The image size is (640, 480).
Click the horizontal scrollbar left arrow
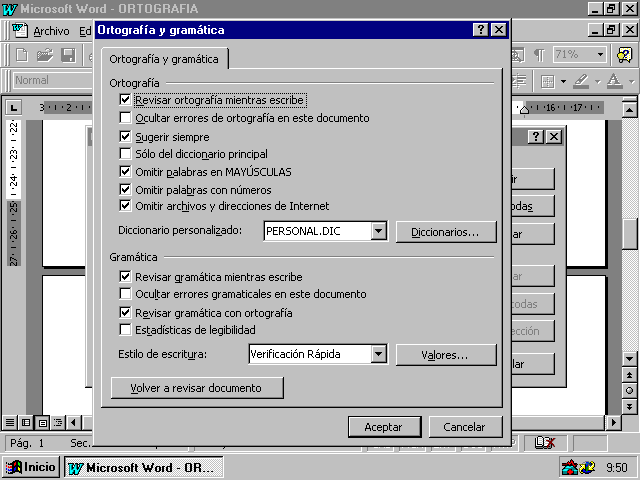pos(73,422)
